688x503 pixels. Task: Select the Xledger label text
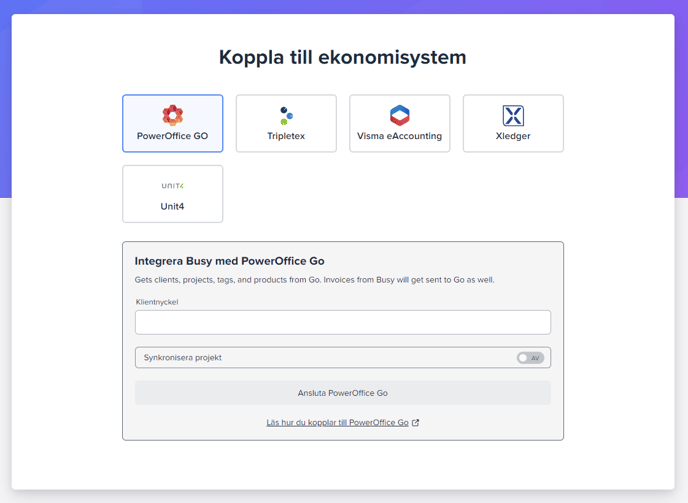[x=513, y=136]
